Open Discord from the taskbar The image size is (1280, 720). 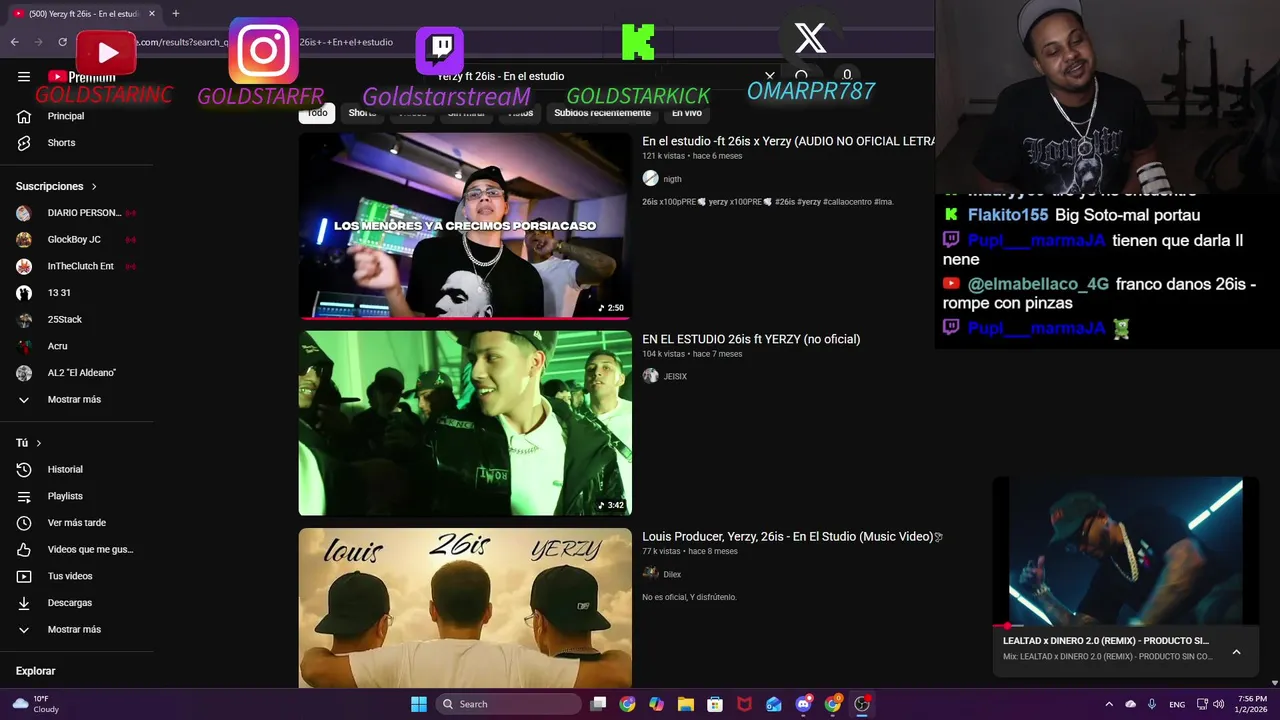(x=803, y=704)
